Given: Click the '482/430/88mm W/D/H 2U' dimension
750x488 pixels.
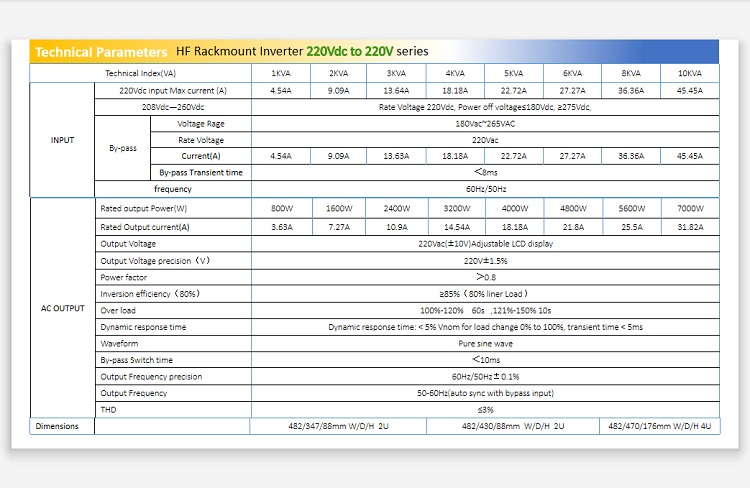Looking at the screenshot, I should pos(513,426).
